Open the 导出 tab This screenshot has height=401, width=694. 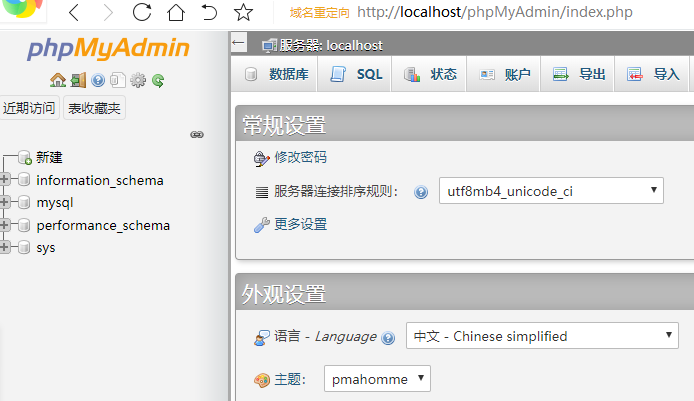click(x=577, y=74)
